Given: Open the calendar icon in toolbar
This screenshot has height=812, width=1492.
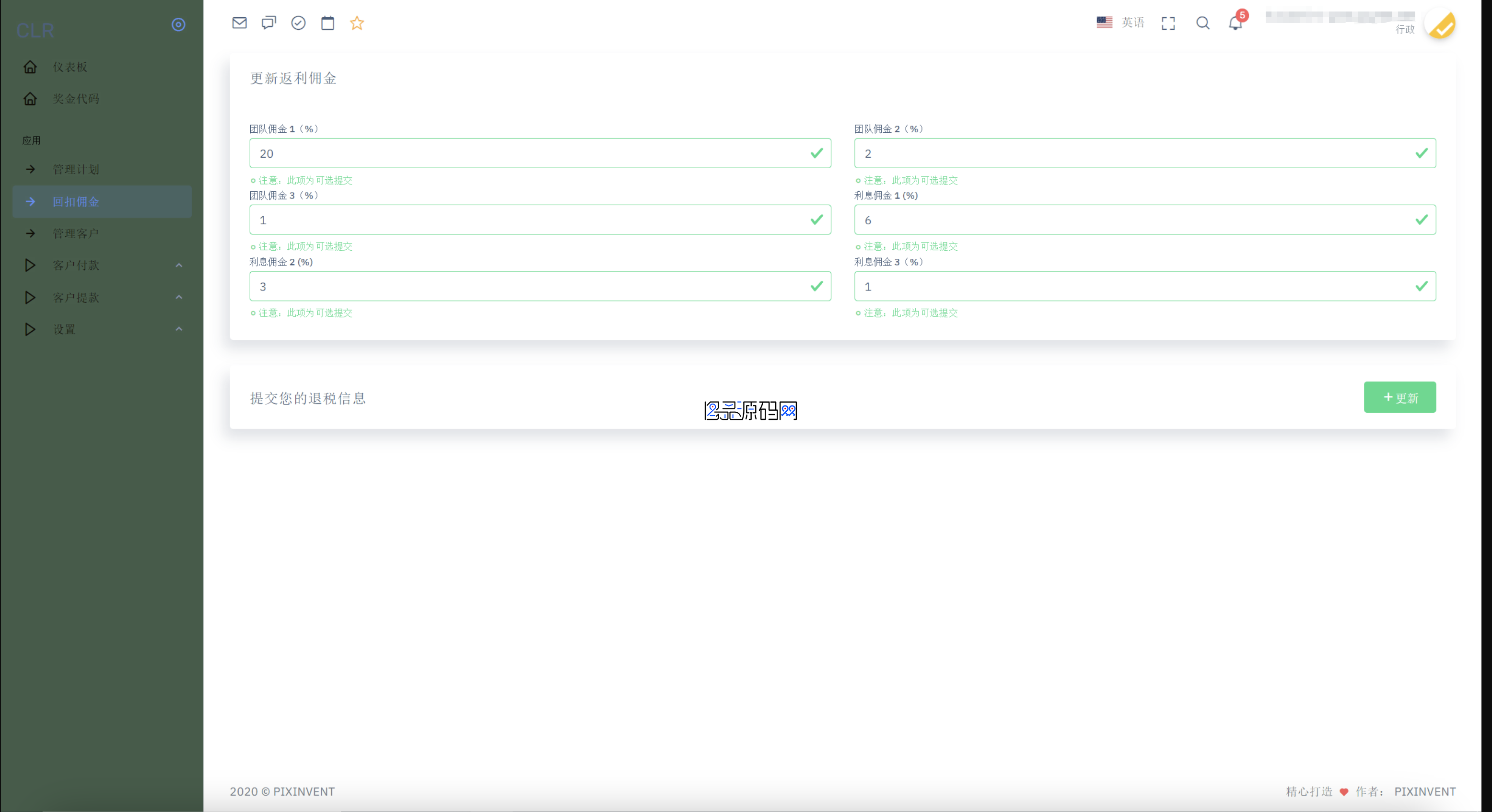Looking at the screenshot, I should (328, 23).
